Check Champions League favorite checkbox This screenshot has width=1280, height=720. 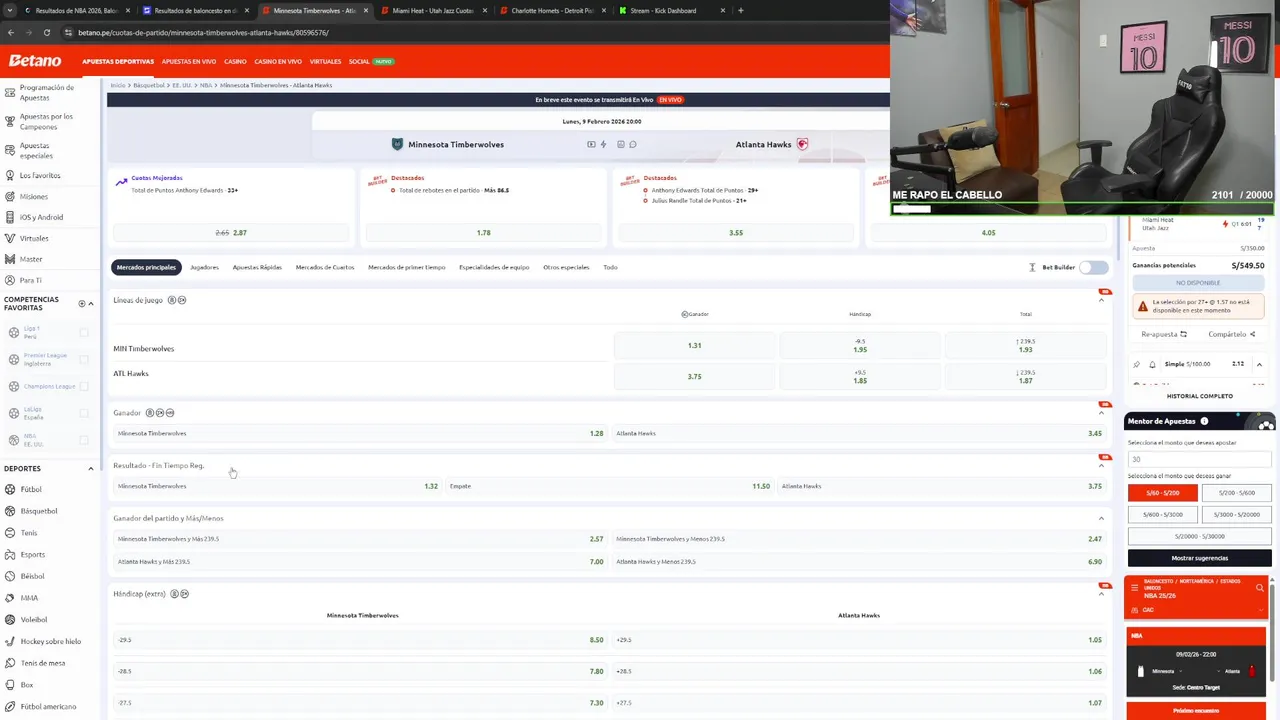[84, 386]
